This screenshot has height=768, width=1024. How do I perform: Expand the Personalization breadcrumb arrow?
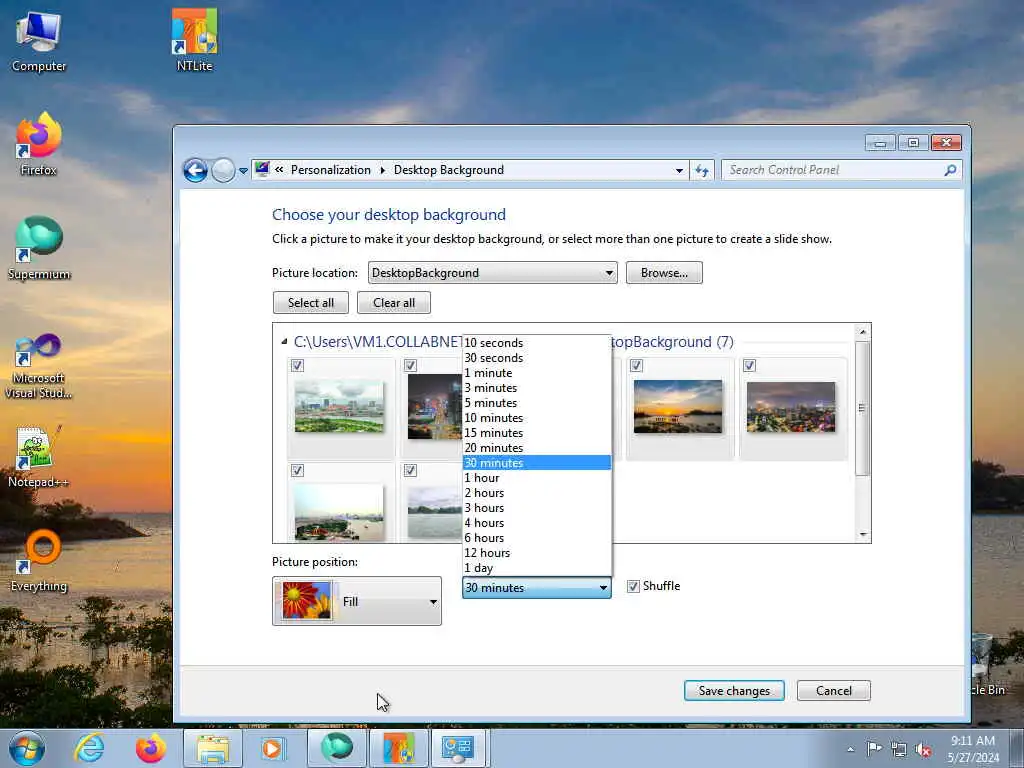(x=383, y=170)
